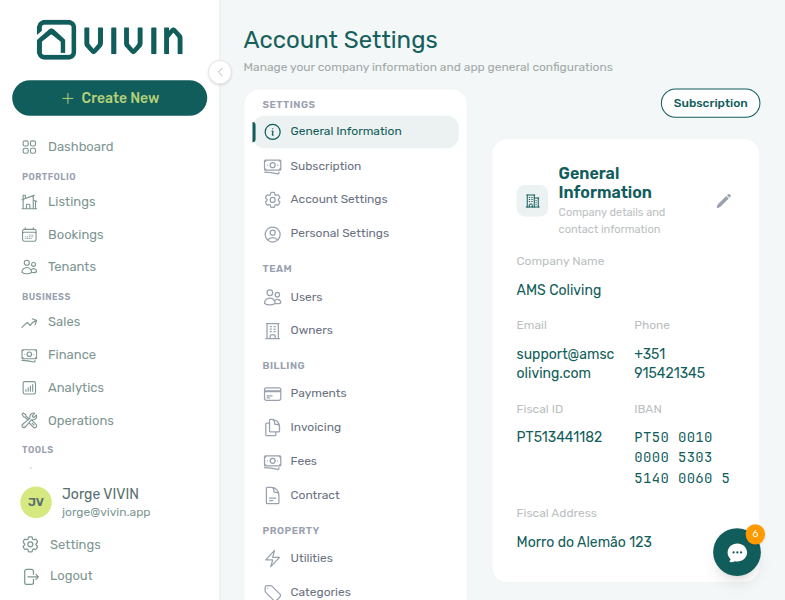
Task: Open Finance from the sidebar
Action: coord(72,355)
